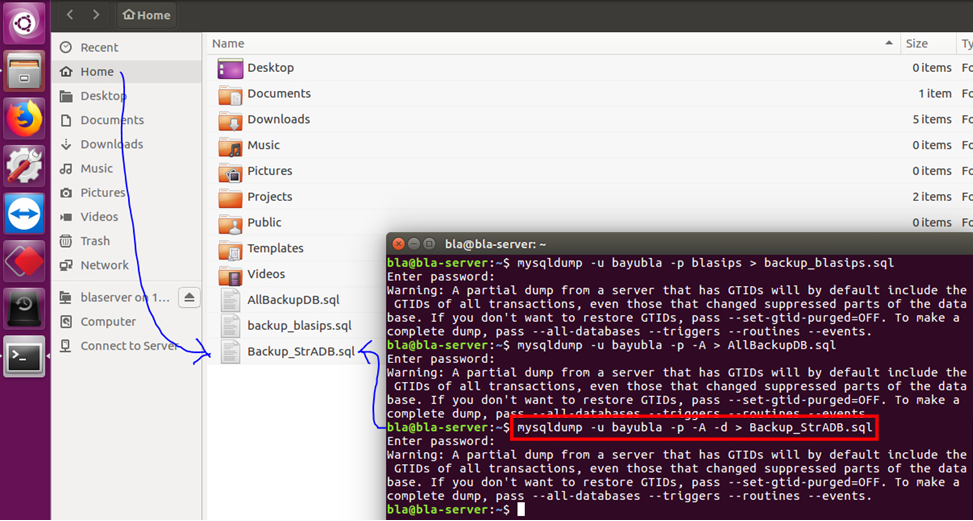Viewport: 973px width, 521px height.
Task: Launch TeamViewer from dock
Action: tap(24, 213)
